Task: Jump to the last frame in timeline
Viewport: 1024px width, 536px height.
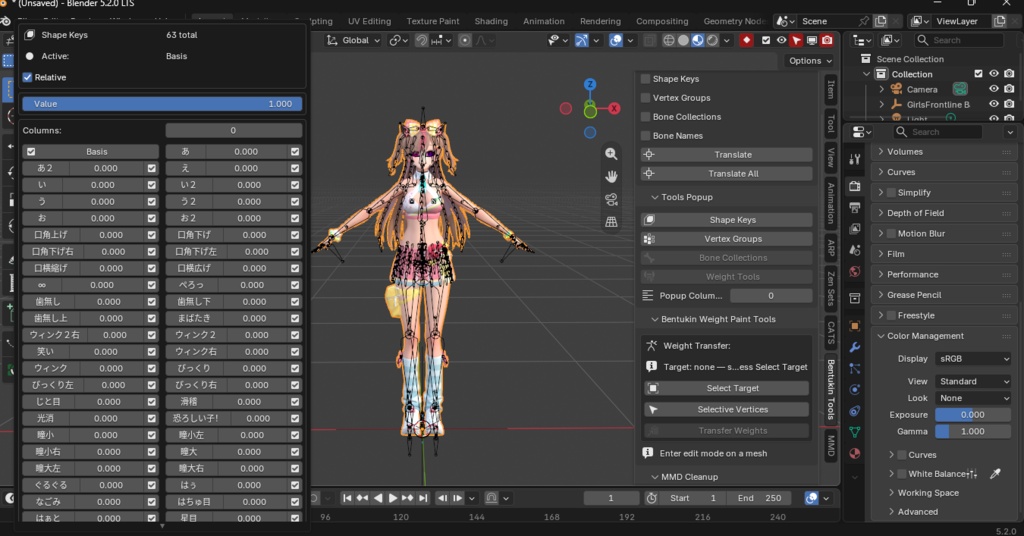Action: point(423,498)
